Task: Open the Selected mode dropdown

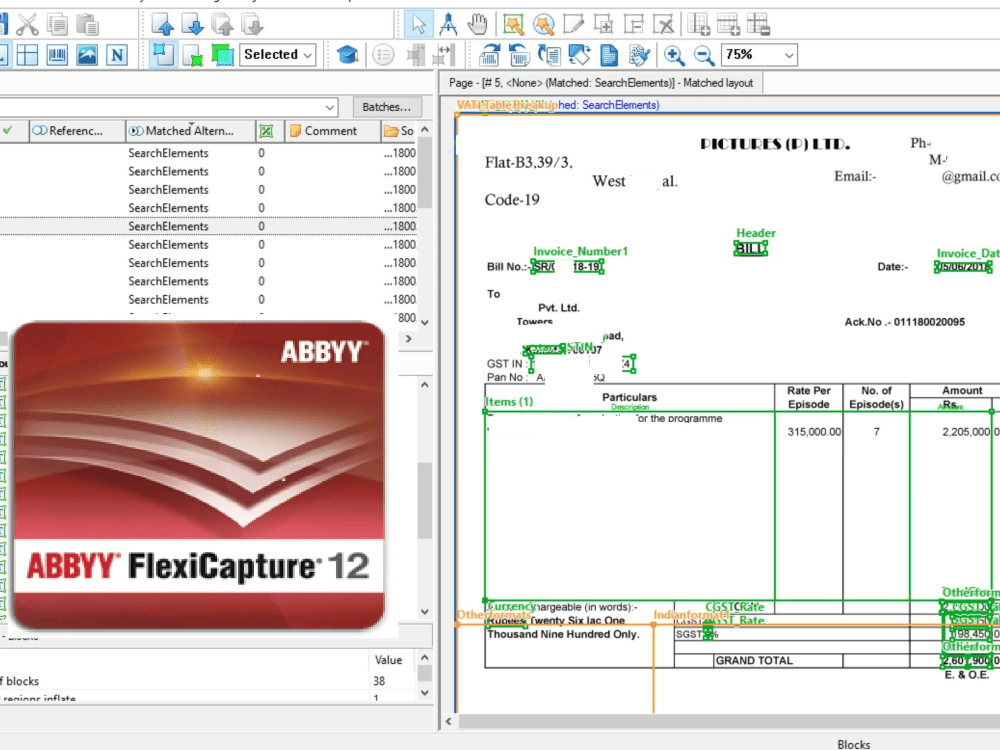Action: [305, 53]
